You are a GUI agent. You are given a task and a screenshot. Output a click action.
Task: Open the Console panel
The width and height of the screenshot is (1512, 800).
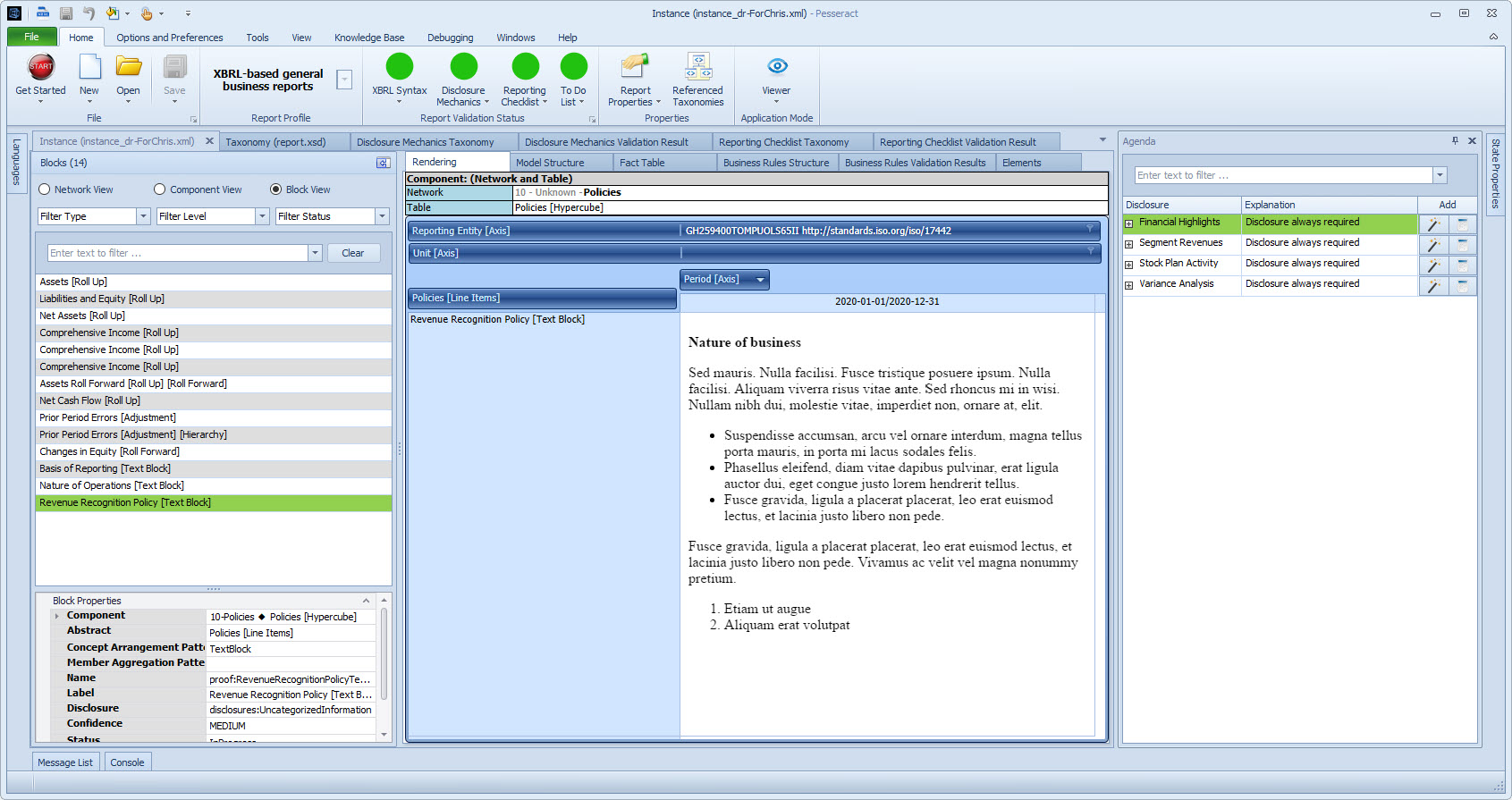127,762
